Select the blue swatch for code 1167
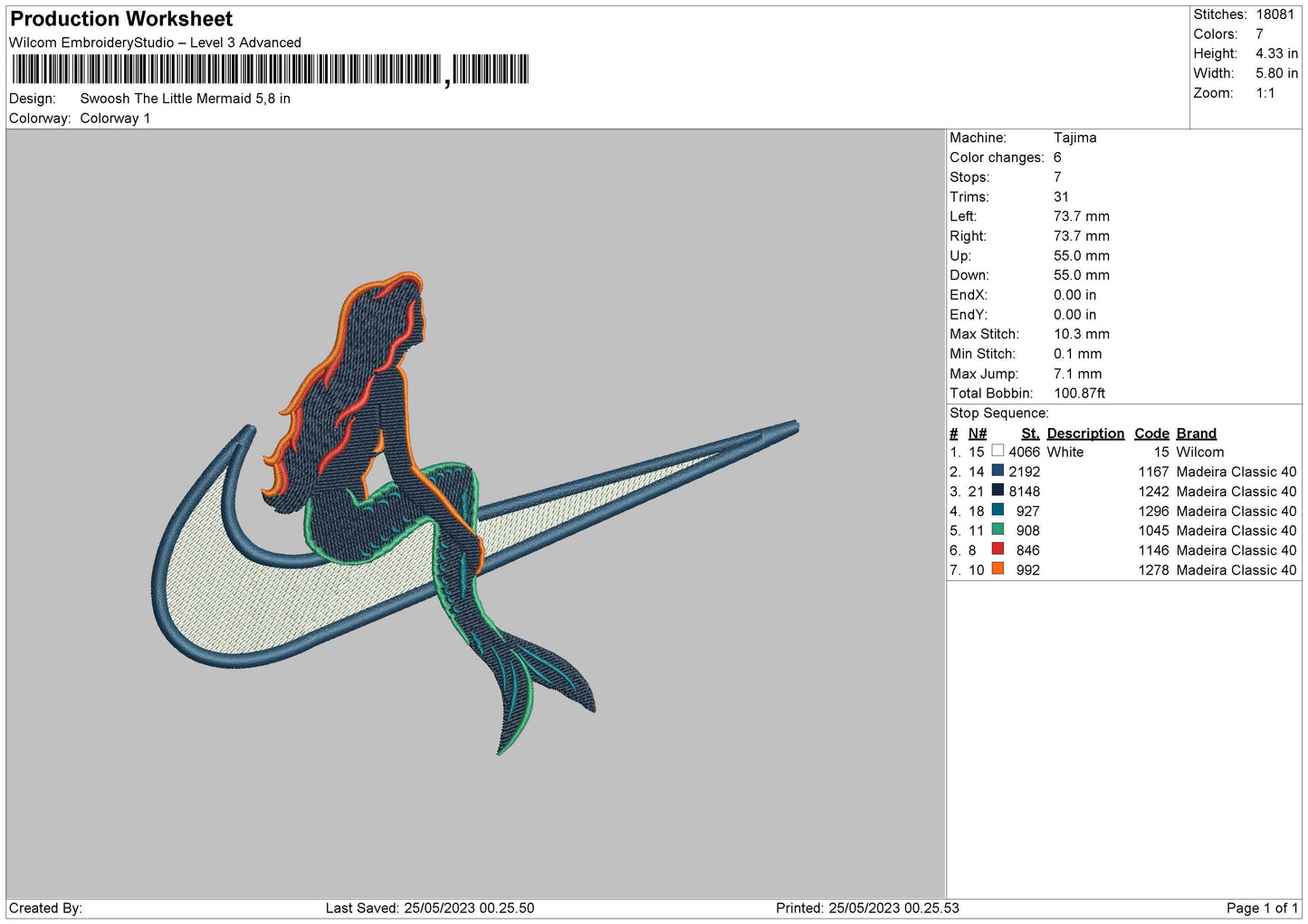1308x924 pixels. (998, 471)
